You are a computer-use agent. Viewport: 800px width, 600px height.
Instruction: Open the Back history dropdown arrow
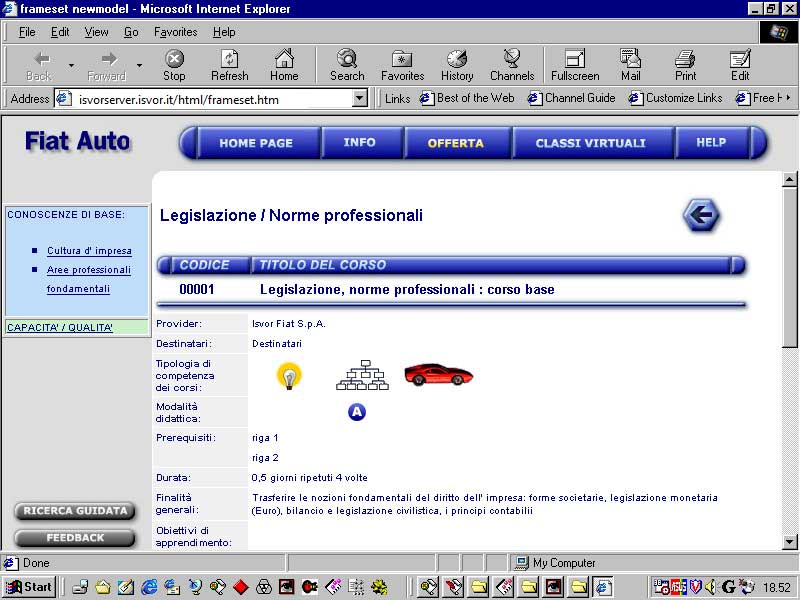point(71,65)
